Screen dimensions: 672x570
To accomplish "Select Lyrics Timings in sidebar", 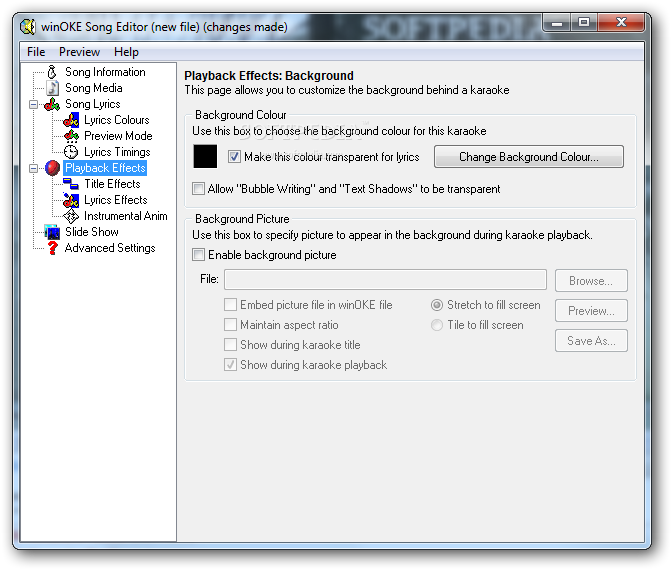I will tap(117, 152).
